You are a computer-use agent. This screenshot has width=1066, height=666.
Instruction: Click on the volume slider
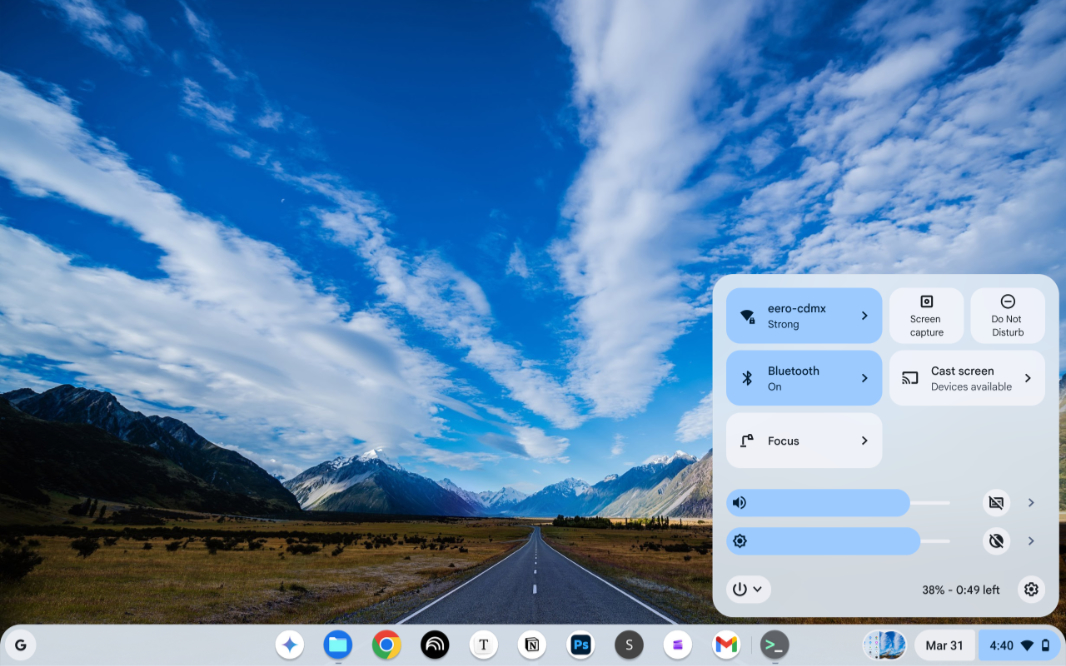pyautogui.click(x=838, y=503)
